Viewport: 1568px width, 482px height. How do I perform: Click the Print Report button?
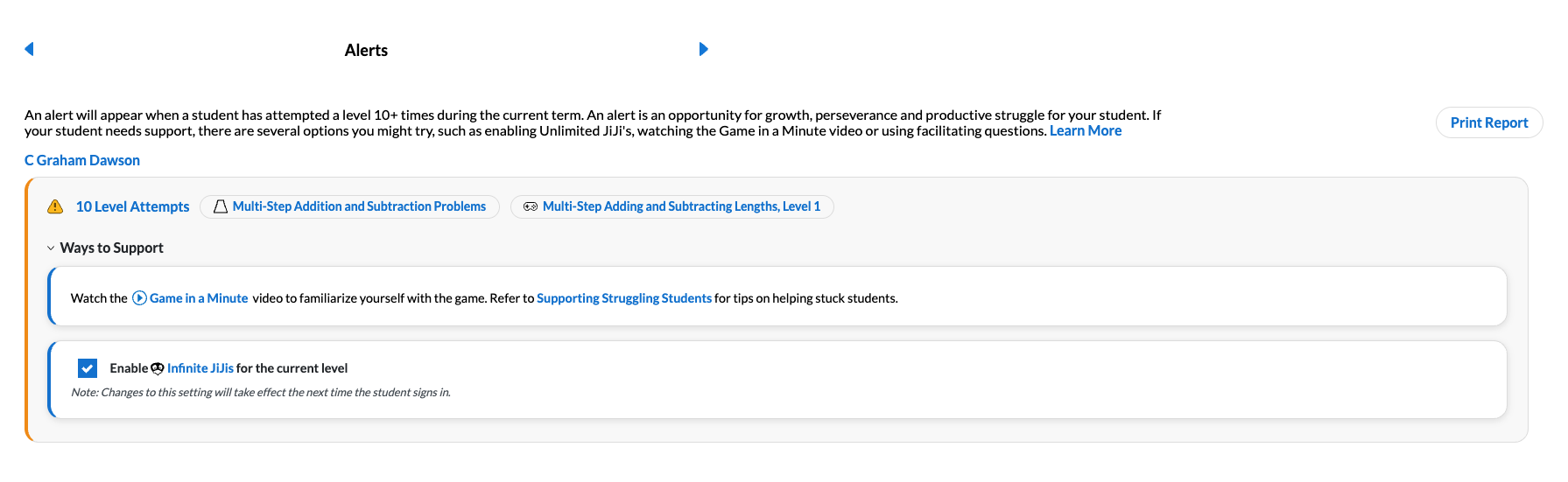pyautogui.click(x=1488, y=122)
